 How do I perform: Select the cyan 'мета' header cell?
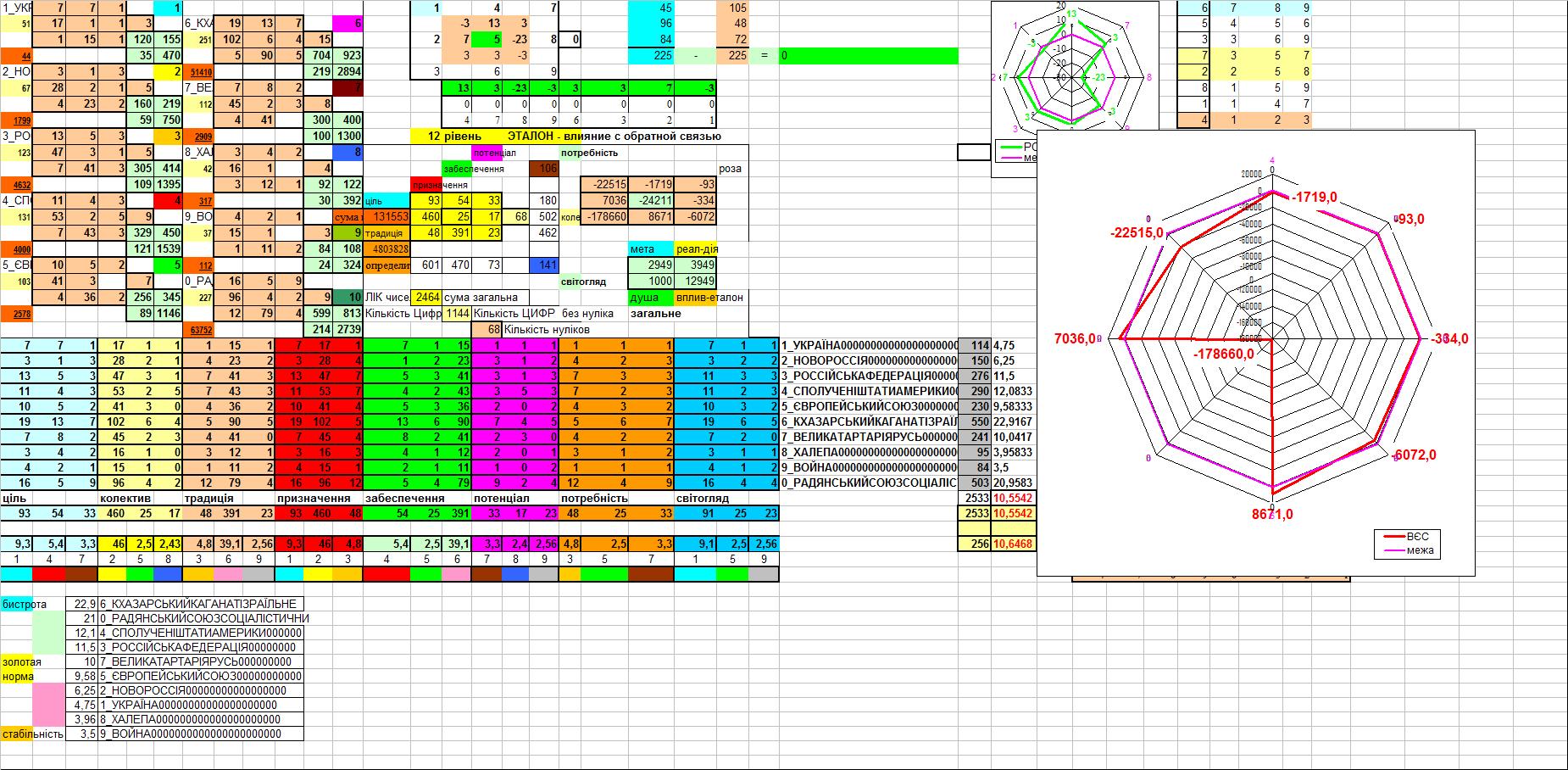pos(651,249)
